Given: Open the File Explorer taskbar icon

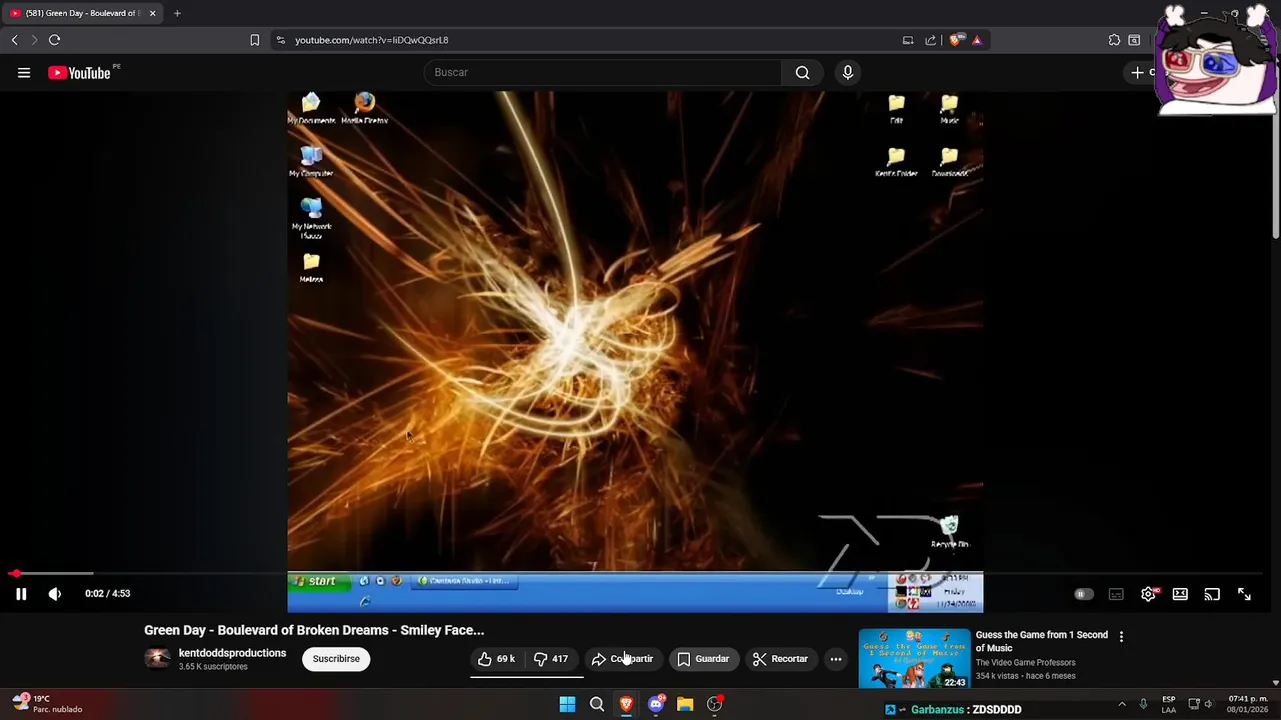Looking at the screenshot, I should [685, 704].
